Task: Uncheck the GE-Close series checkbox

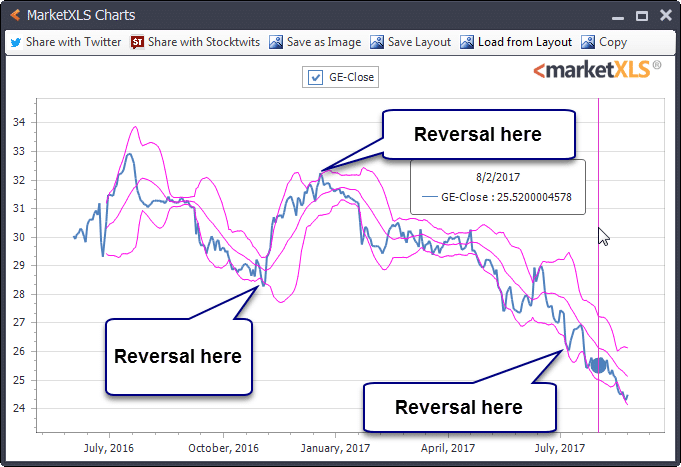Action: [x=315, y=77]
